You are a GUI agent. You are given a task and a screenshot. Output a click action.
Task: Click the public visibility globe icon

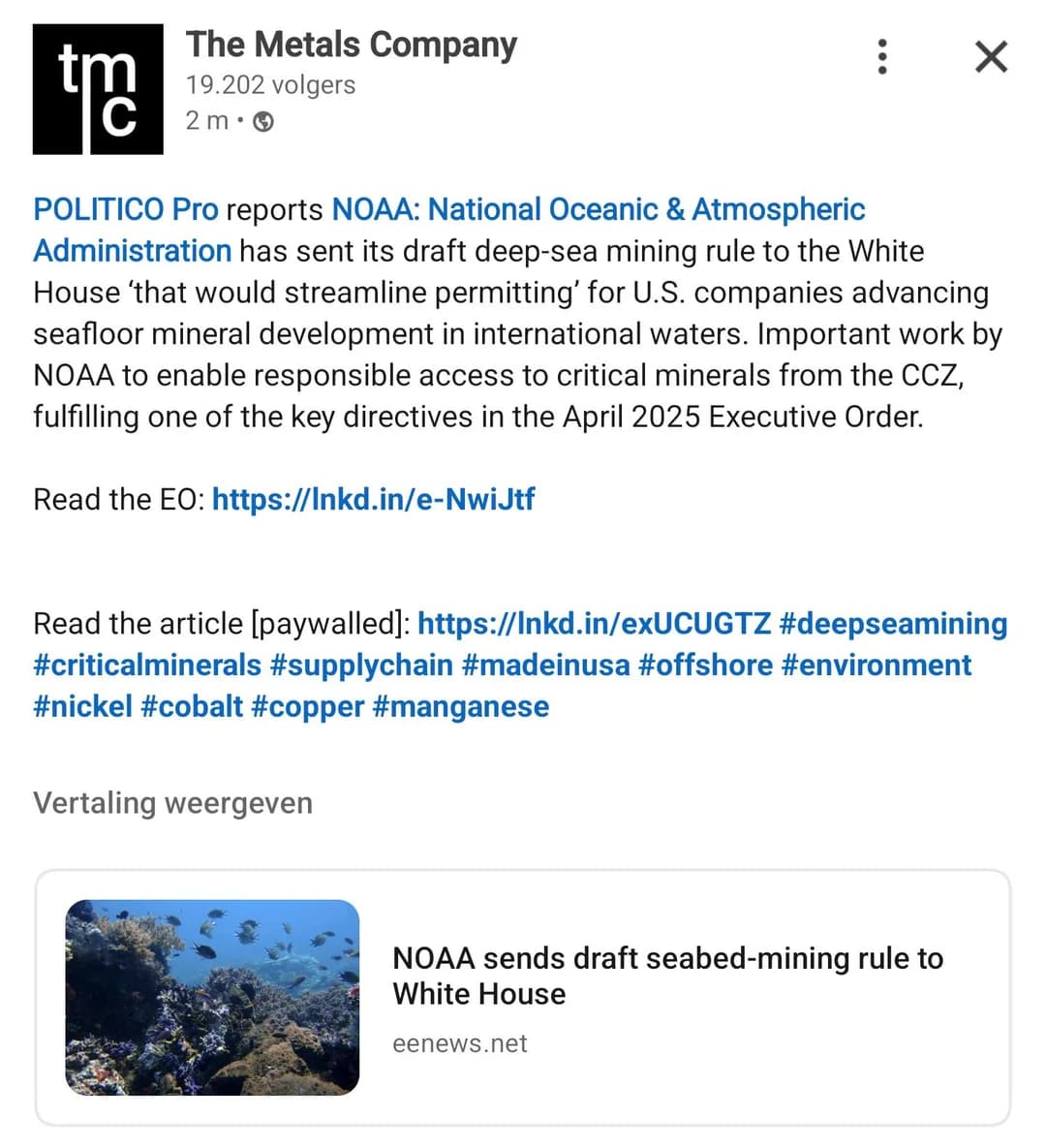pos(263,121)
